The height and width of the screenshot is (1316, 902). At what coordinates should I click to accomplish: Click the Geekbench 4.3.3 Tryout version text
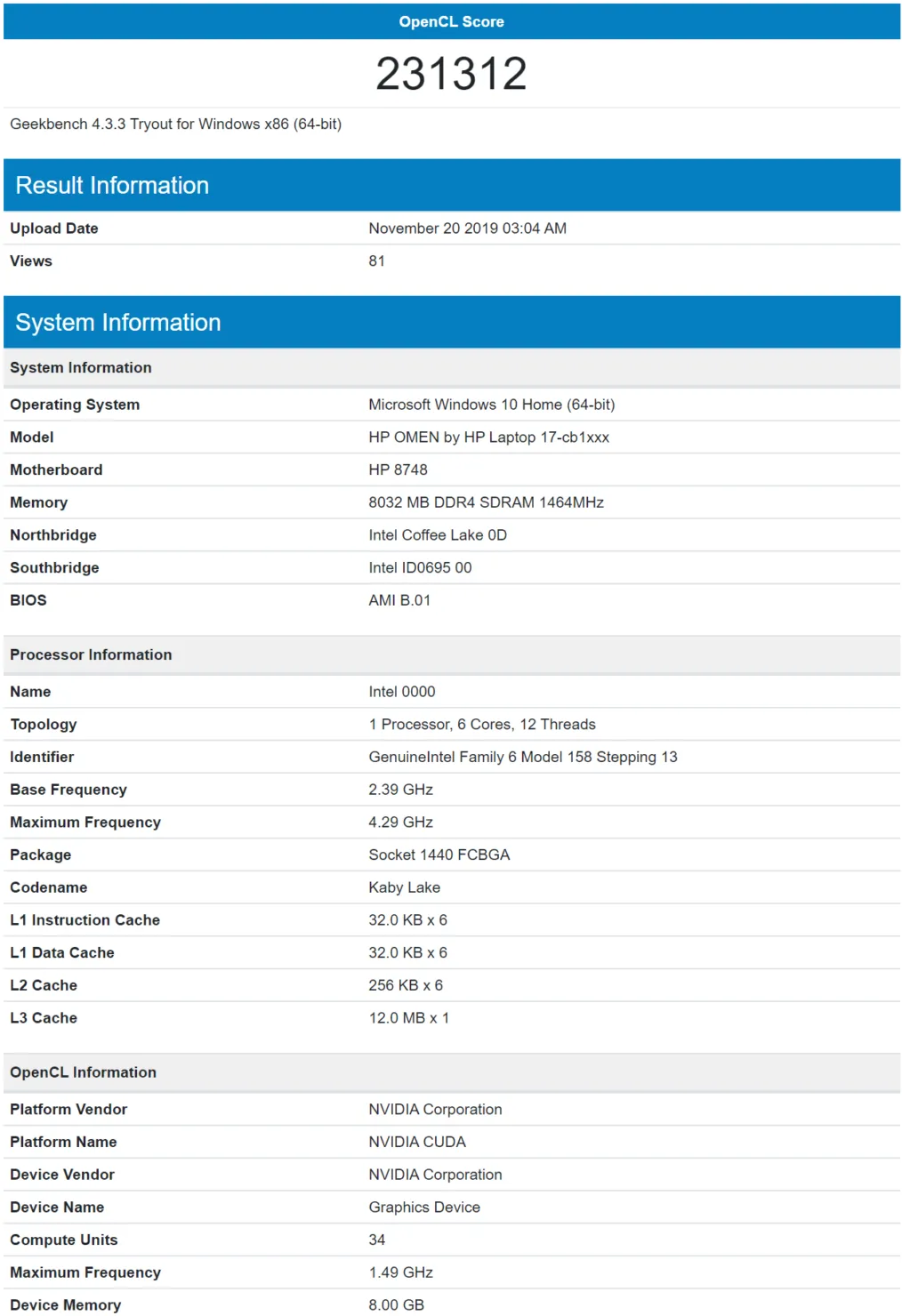[x=175, y=124]
